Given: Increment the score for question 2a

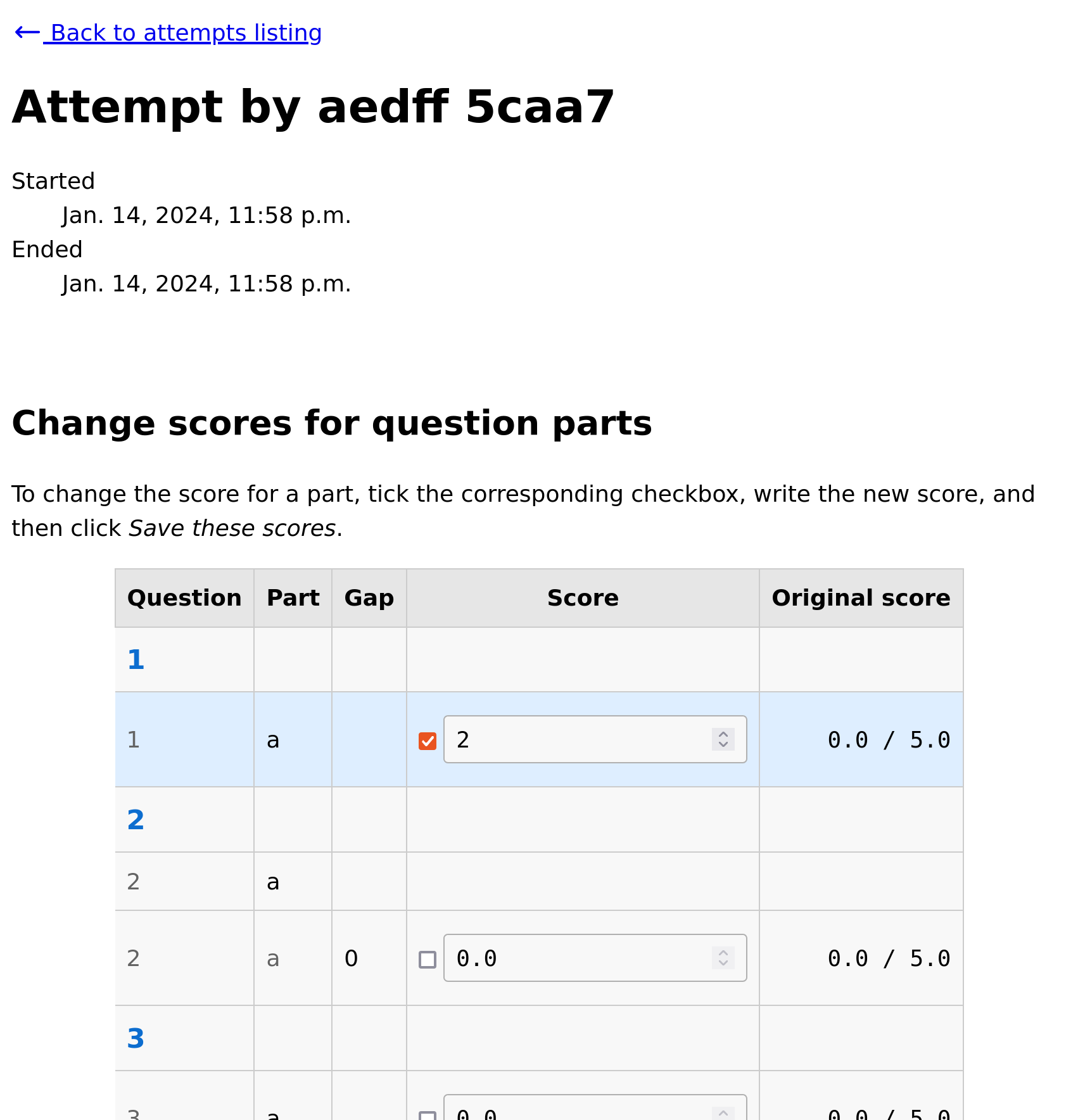Looking at the screenshot, I should coord(722,953).
